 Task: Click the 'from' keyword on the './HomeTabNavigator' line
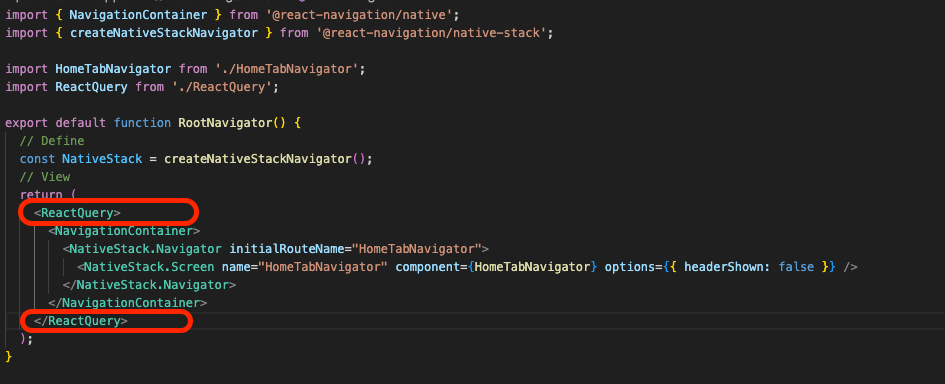(x=193, y=69)
